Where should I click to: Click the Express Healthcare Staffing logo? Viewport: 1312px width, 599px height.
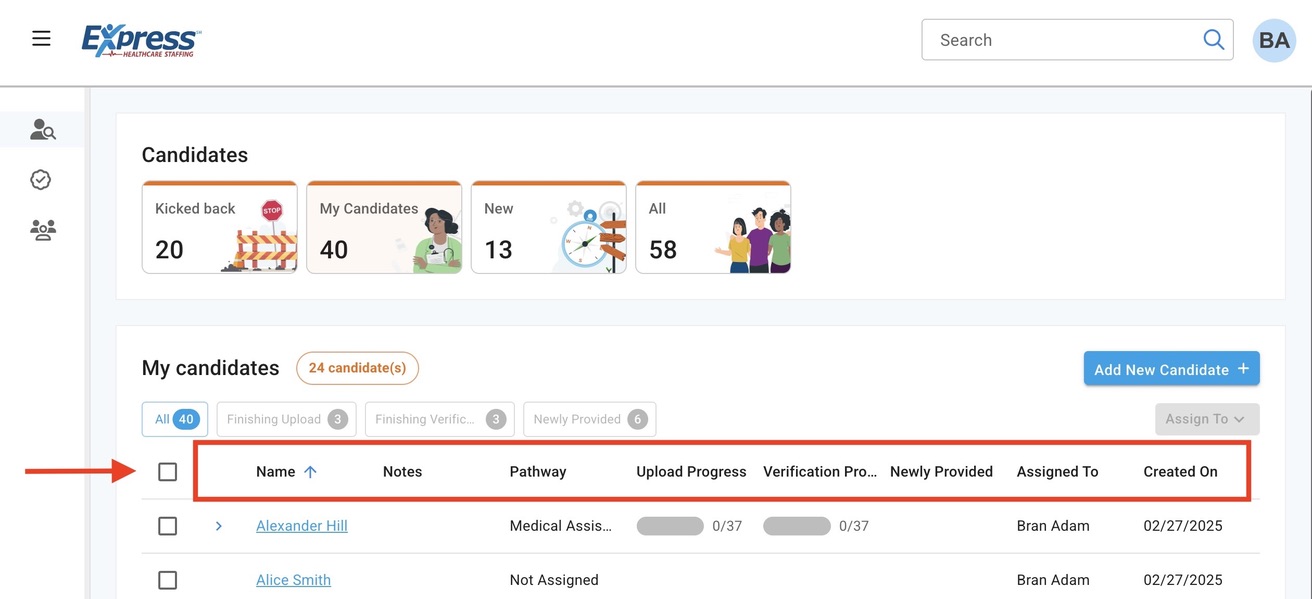coord(141,40)
